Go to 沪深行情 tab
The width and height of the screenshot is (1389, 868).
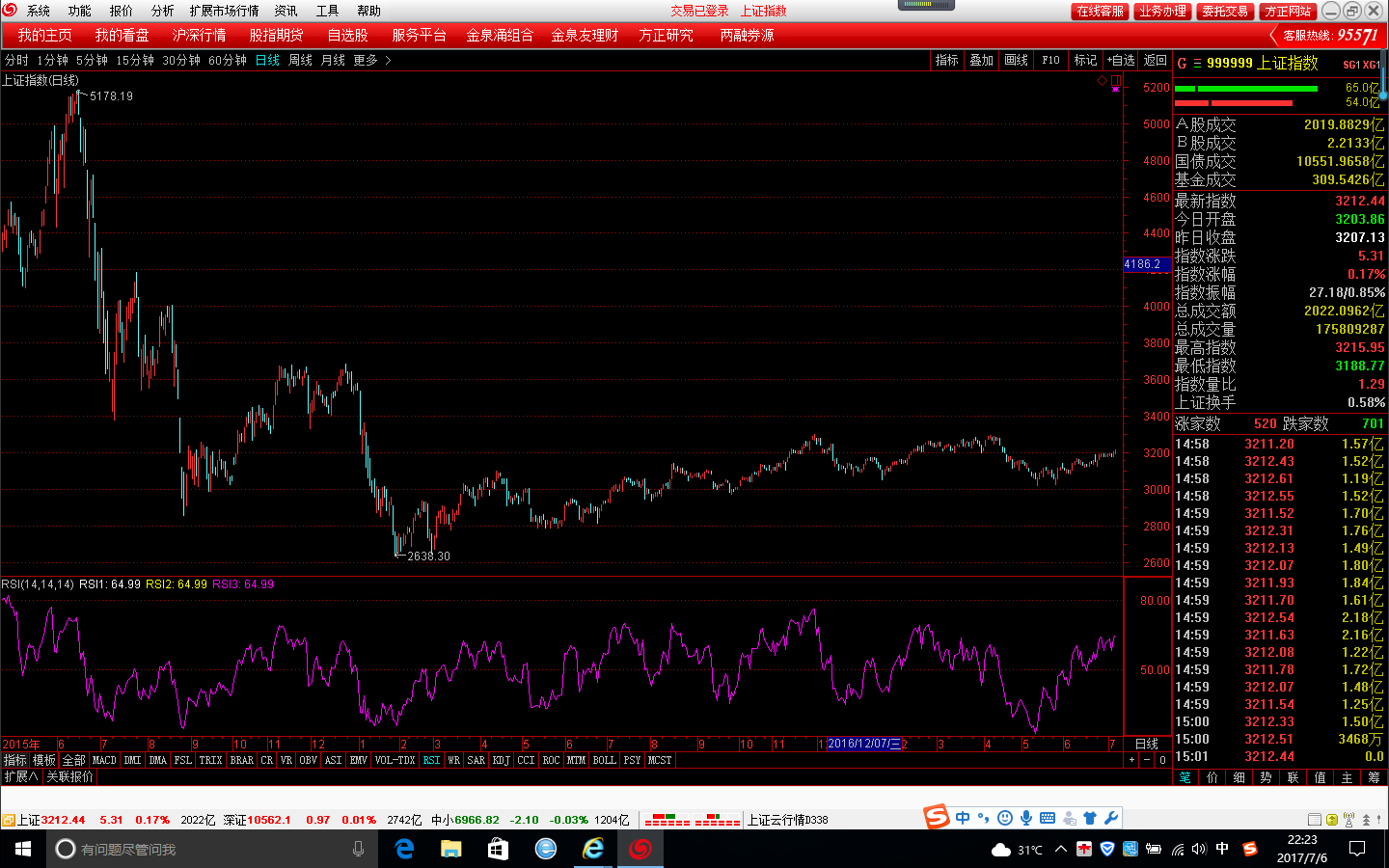[199, 35]
